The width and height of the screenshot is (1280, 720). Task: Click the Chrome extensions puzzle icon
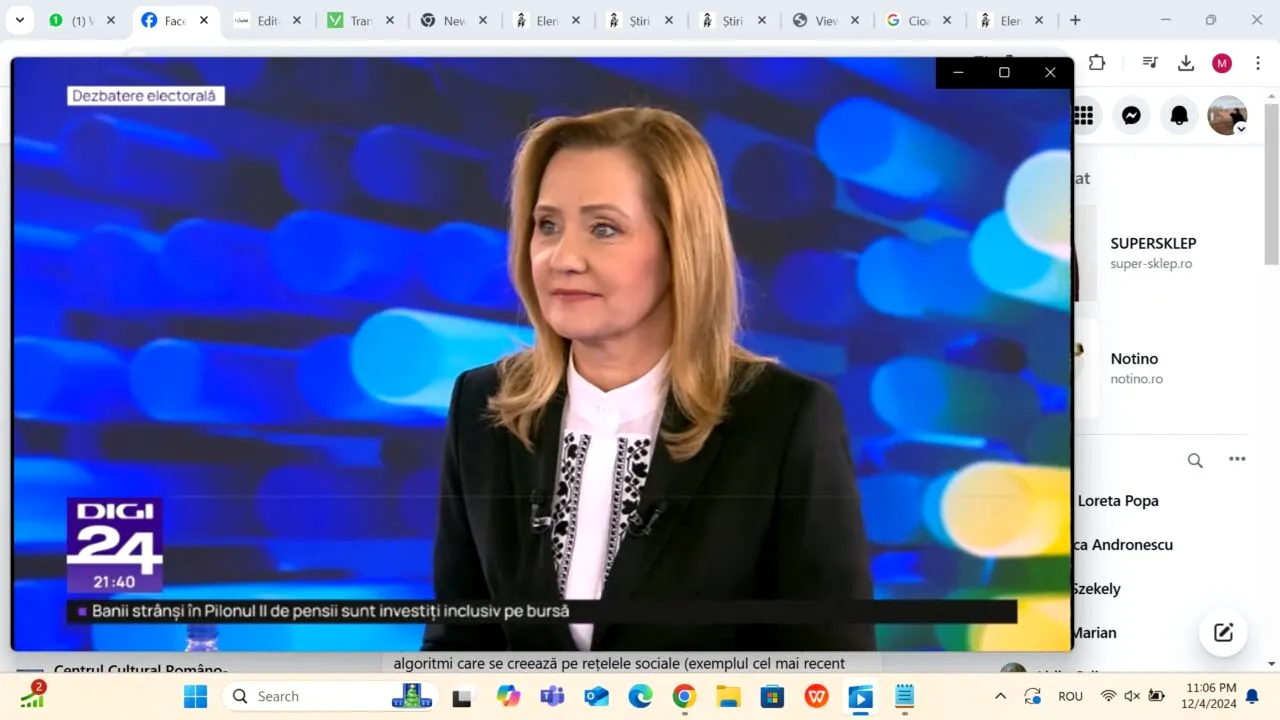[1097, 63]
